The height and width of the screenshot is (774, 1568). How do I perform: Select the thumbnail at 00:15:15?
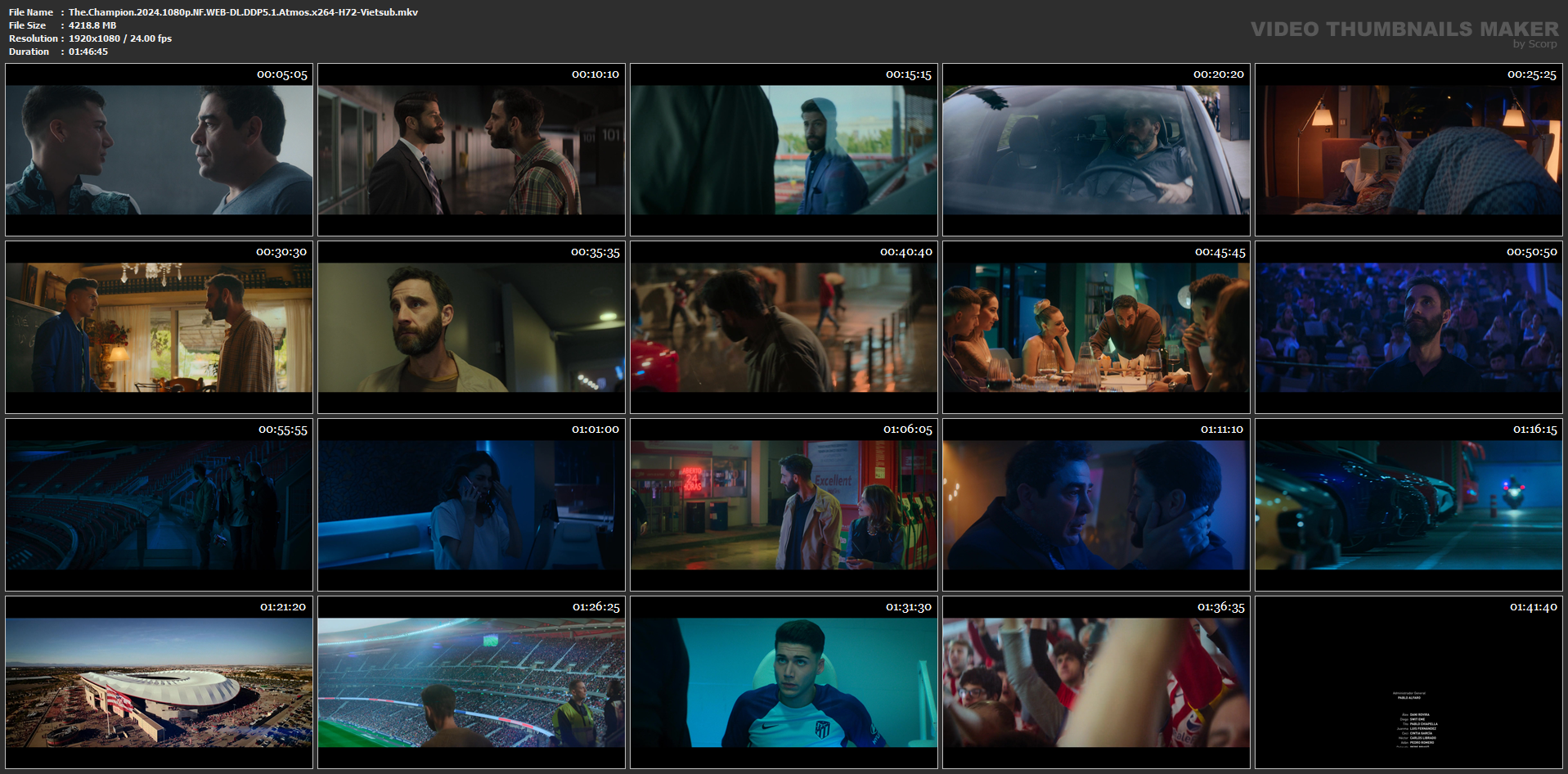pos(784,150)
